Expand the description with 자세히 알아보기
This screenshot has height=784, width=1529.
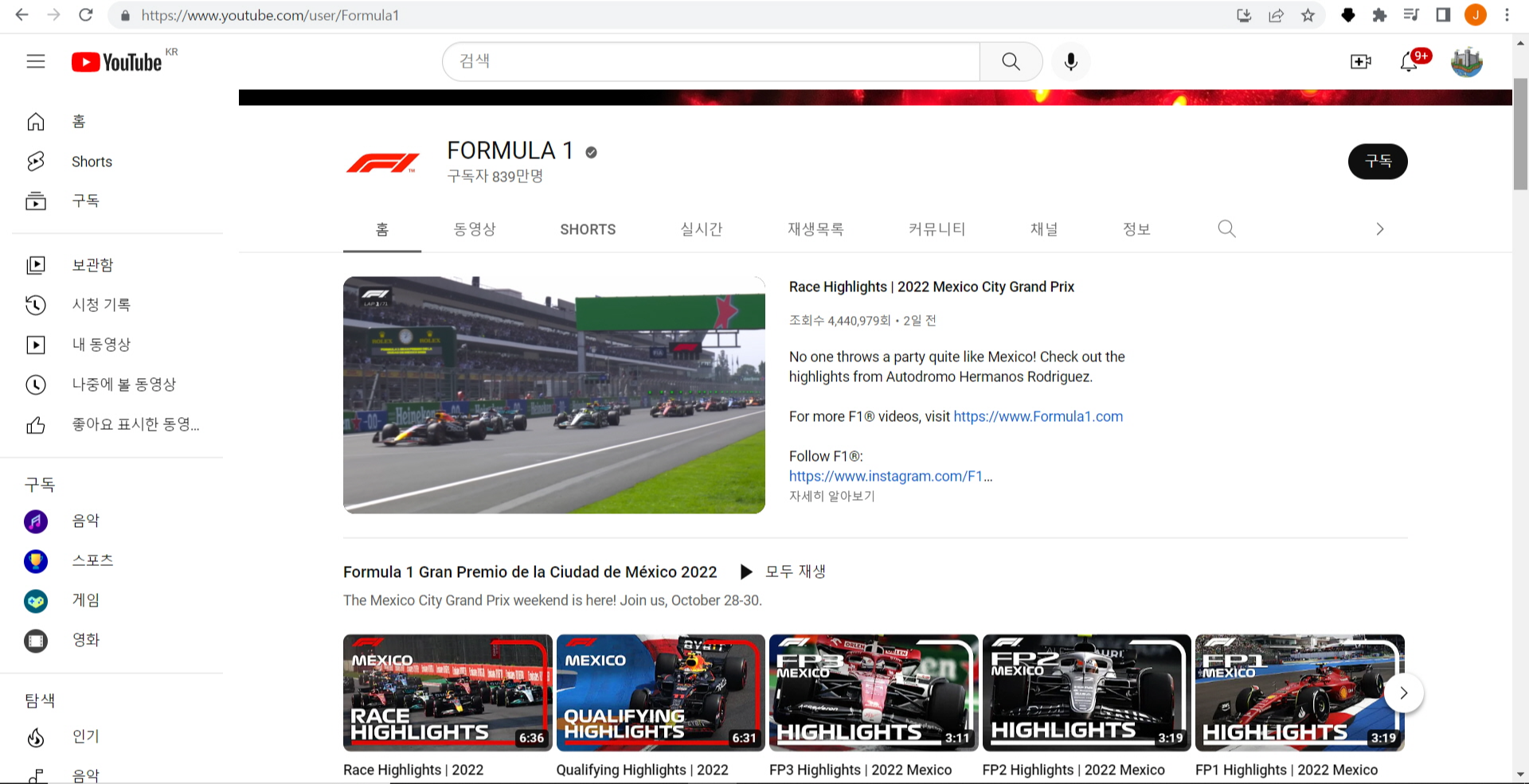[831, 496]
